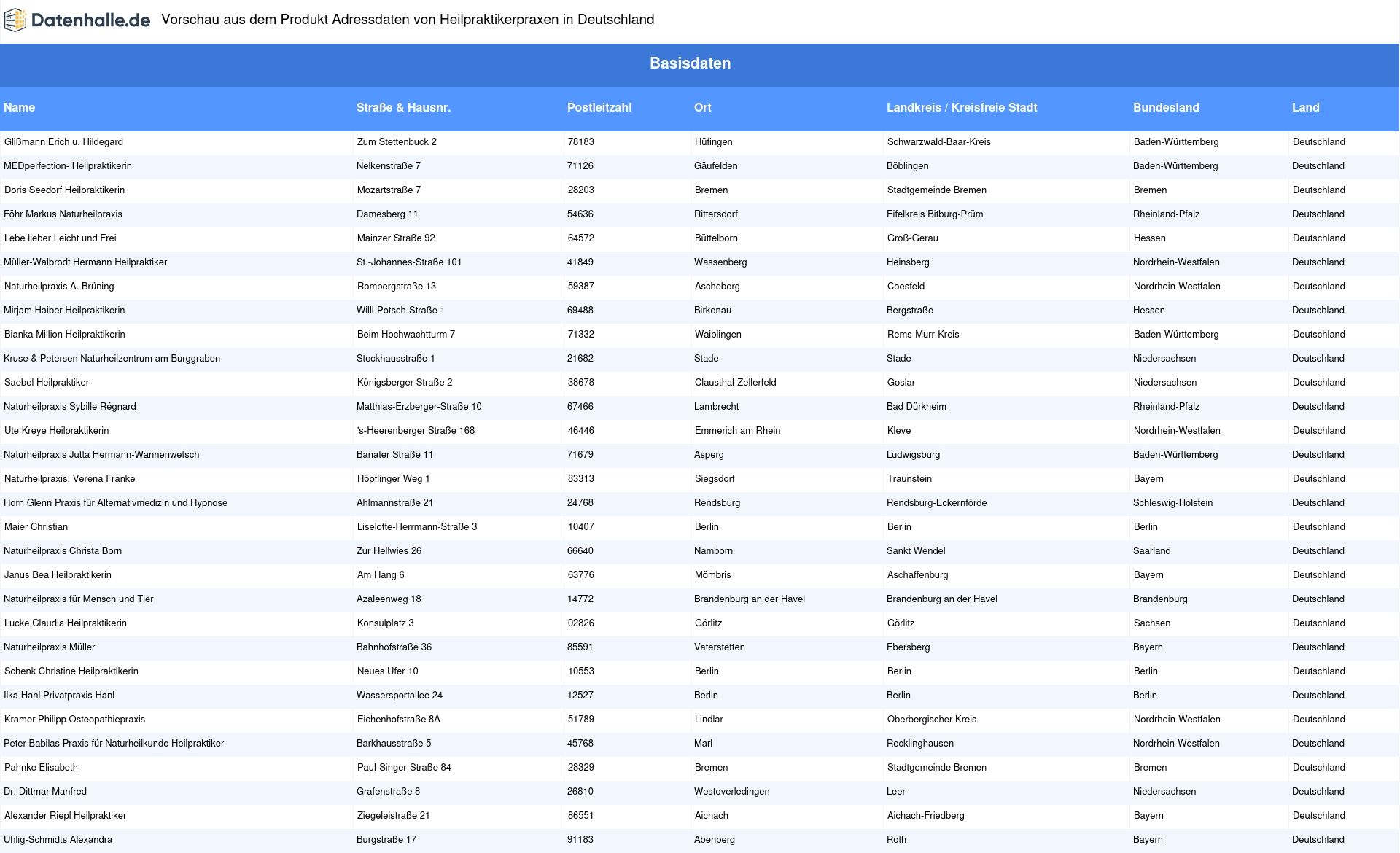The height and width of the screenshot is (853, 1400).
Task: Click the Postleitzahl column header
Action: [x=599, y=107]
